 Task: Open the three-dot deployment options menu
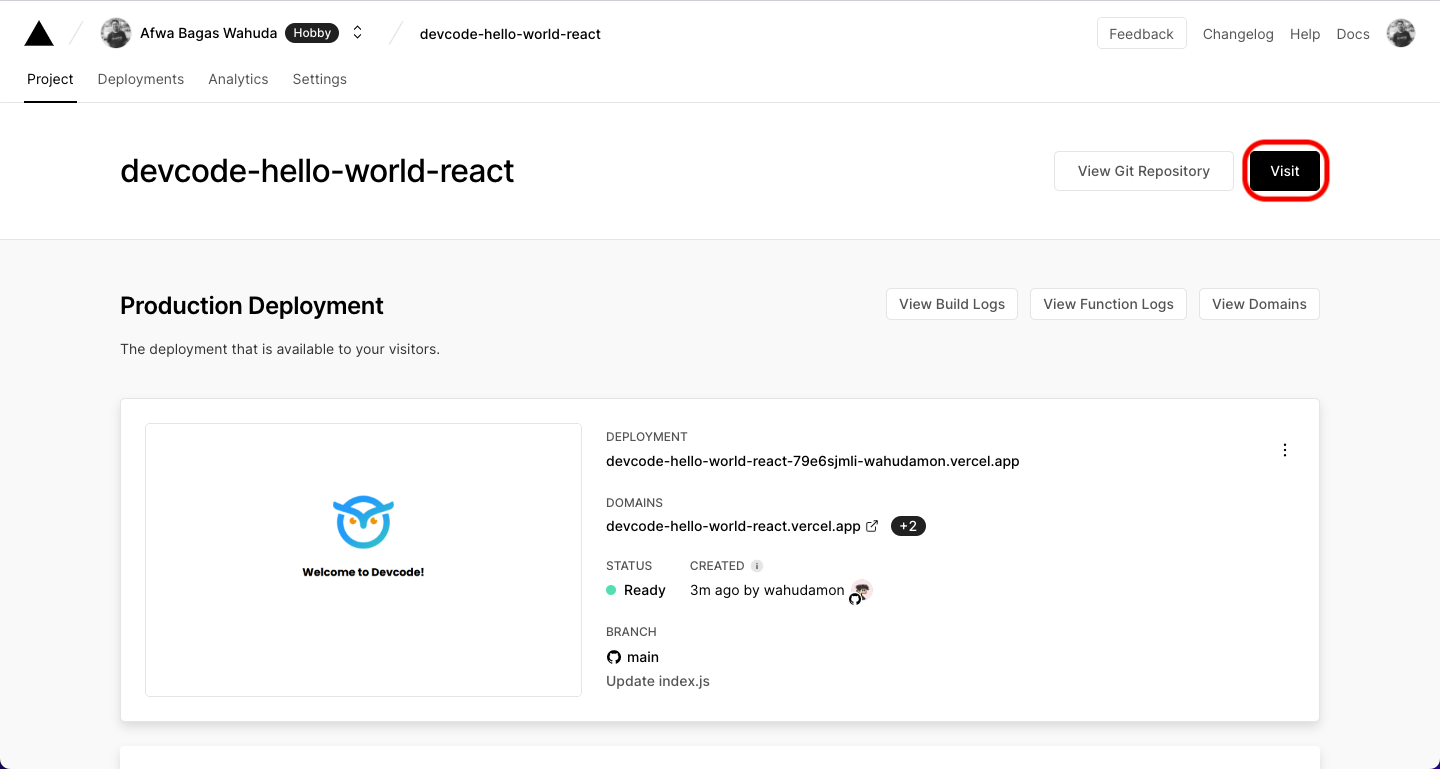pos(1285,450)
